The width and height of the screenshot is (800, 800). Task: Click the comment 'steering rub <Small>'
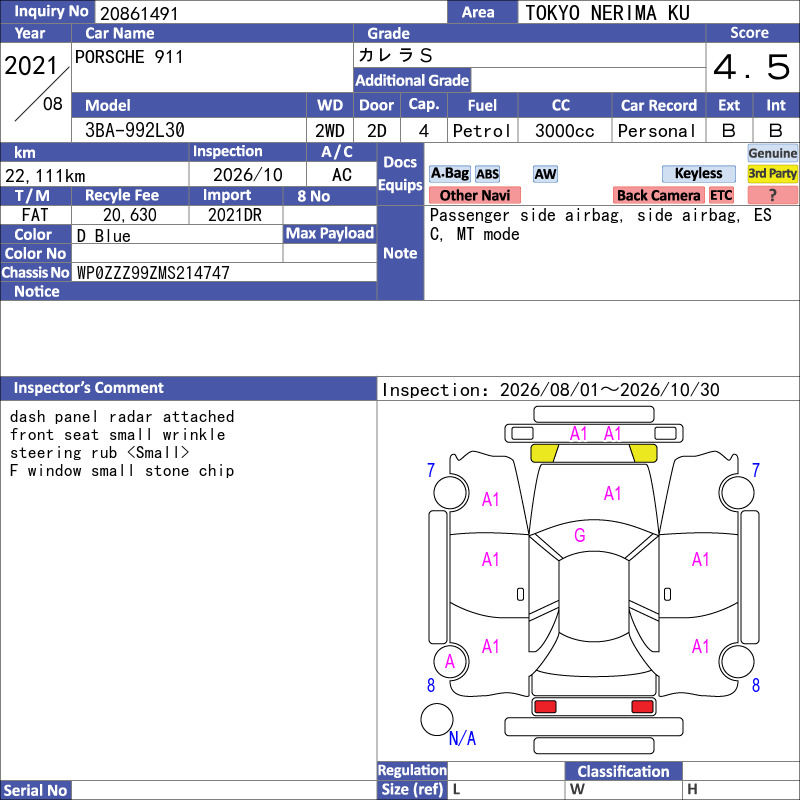click(x=99, y=453)
